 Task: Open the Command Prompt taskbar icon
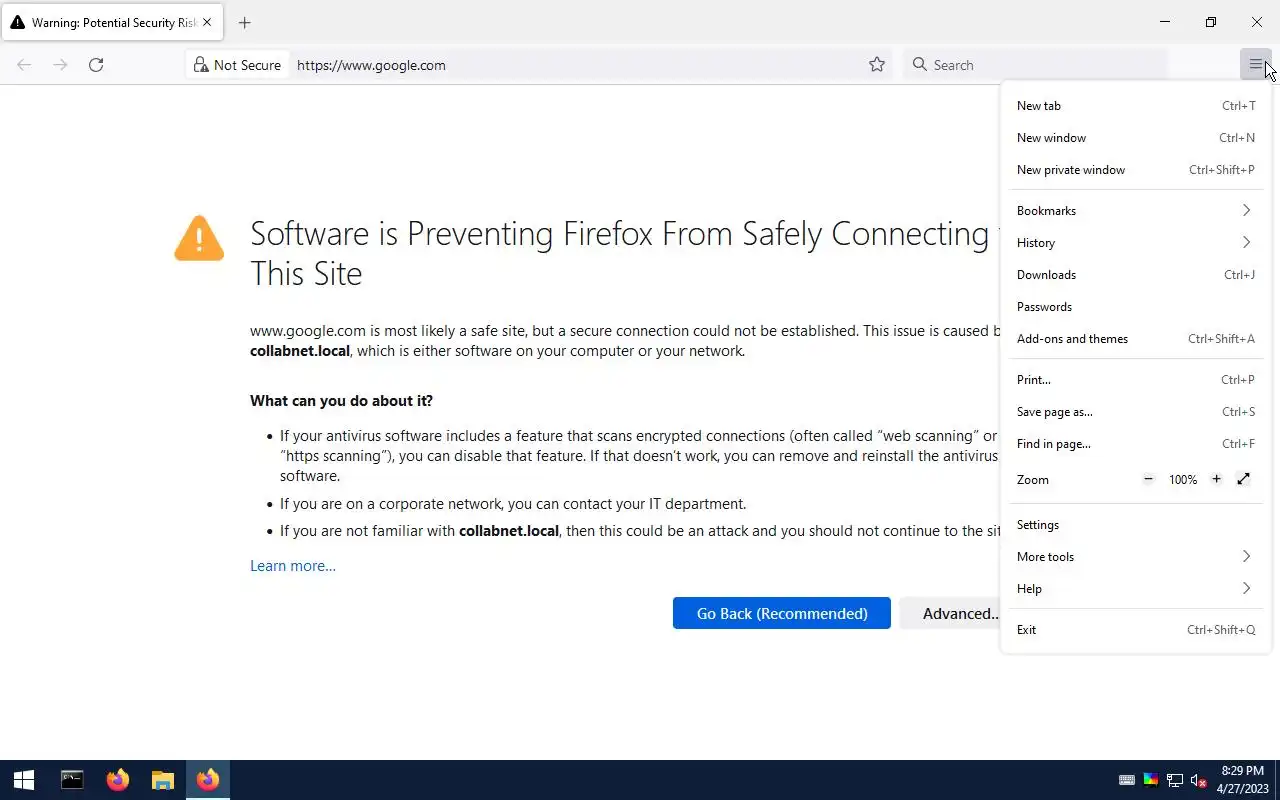point(72,780)
